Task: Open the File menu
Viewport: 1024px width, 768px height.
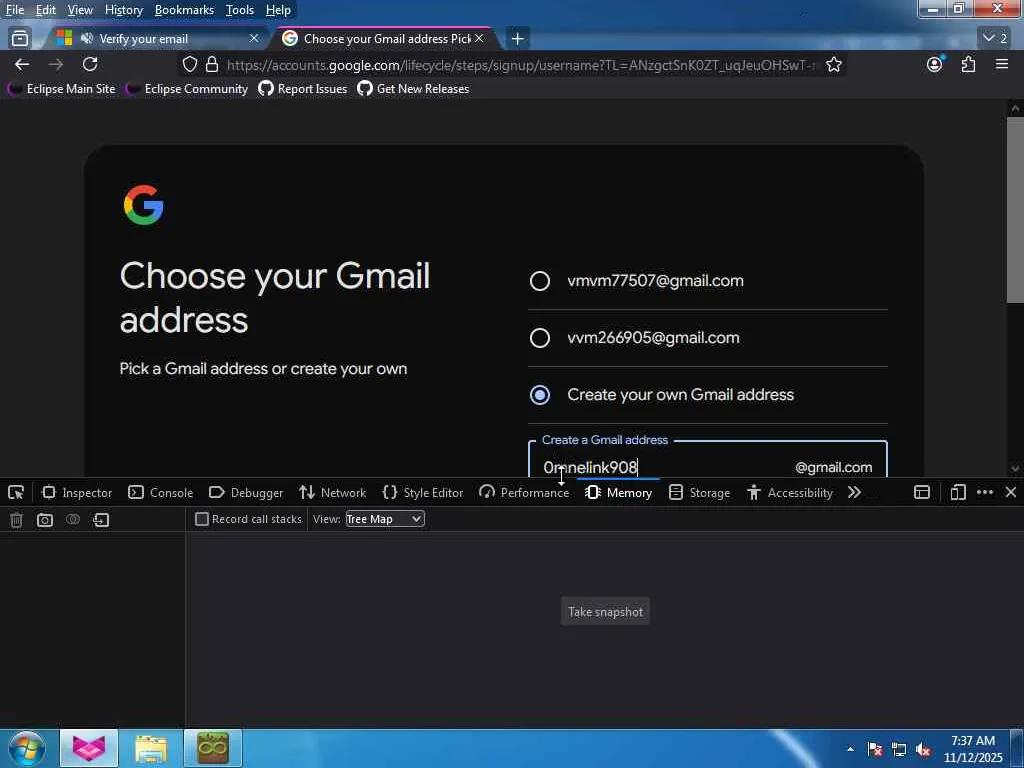Action: (x=15, y=10)
